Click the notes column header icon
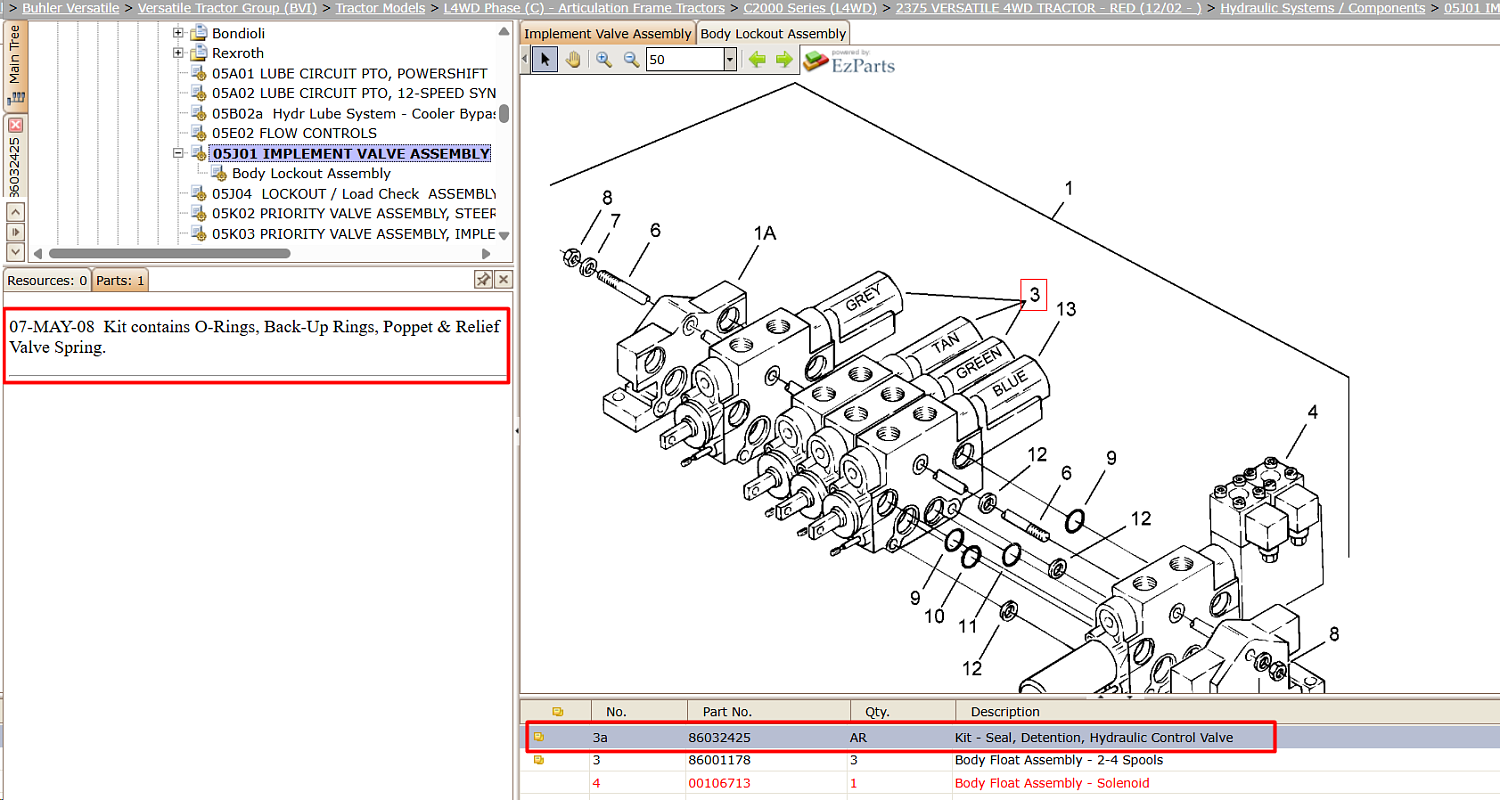Viewport: 1500px width, 800px height. pyautogui.click(x=558, y=712)
